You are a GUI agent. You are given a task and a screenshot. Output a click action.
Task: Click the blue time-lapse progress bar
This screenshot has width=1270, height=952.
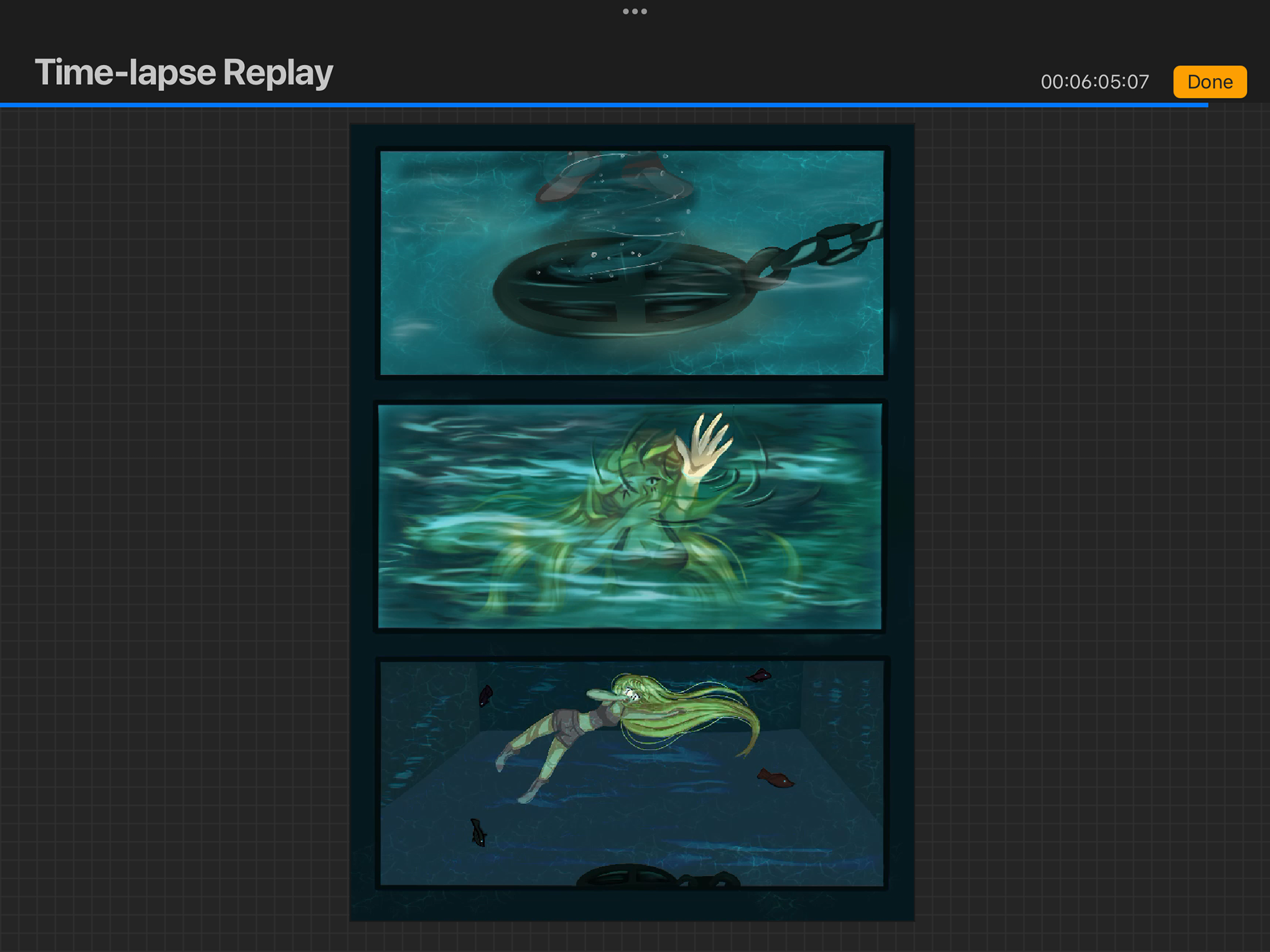595,104
